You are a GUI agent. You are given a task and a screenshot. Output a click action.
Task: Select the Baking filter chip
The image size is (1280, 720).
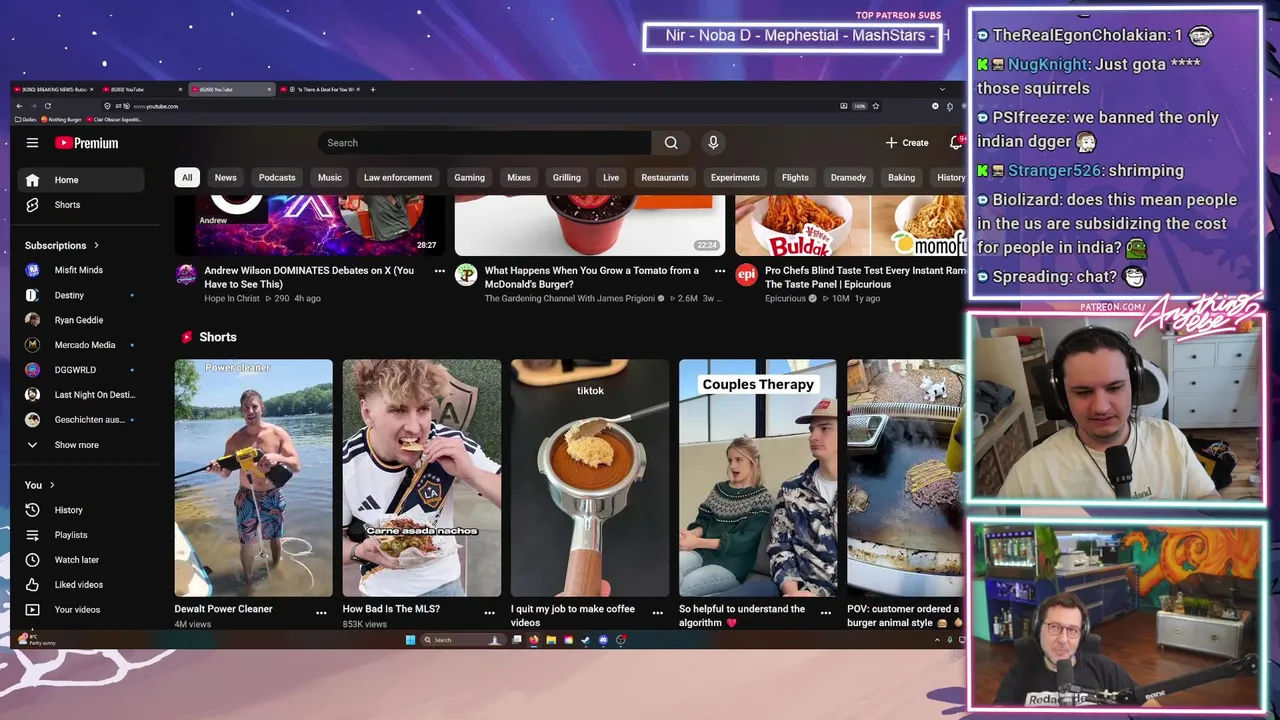coord(901,178)
